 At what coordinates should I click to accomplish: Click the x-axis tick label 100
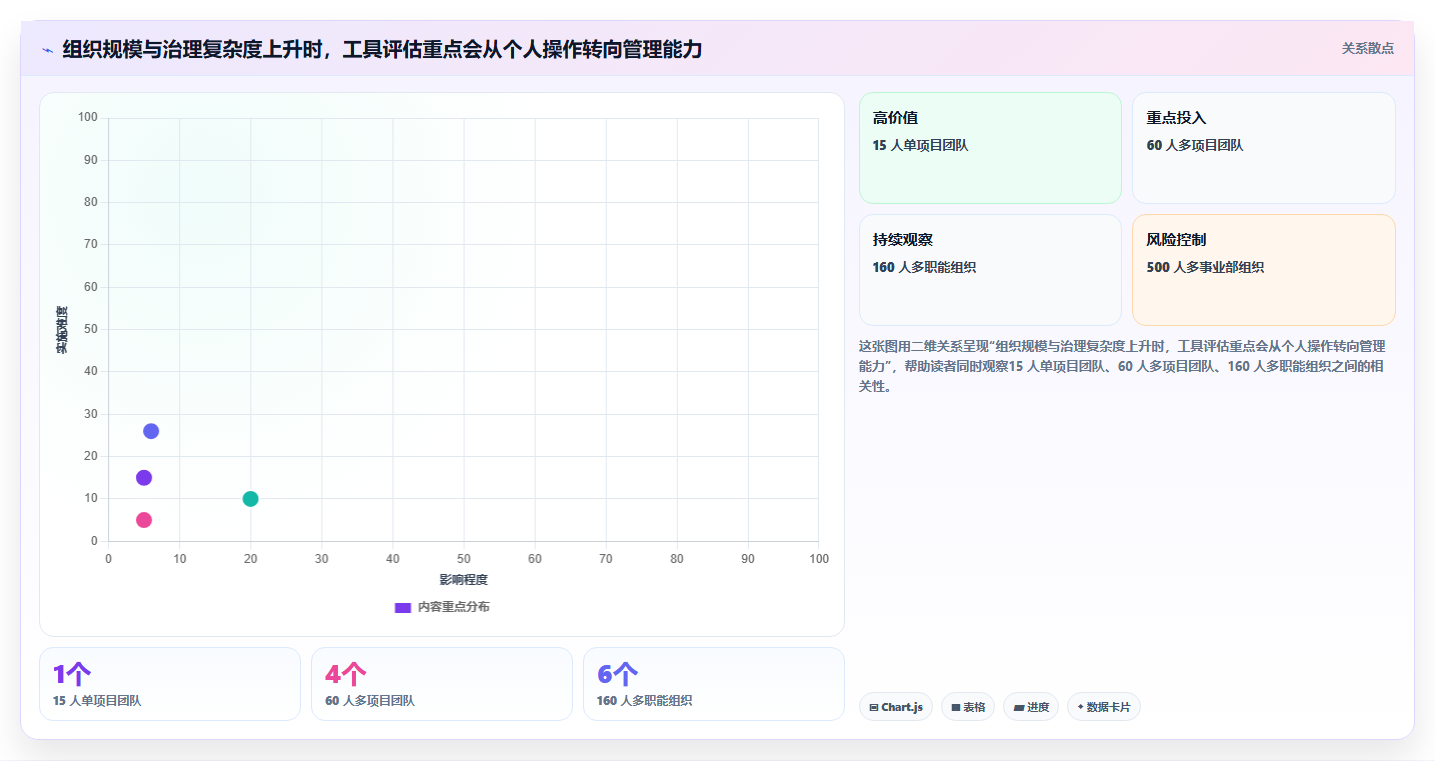pos(819,558)
